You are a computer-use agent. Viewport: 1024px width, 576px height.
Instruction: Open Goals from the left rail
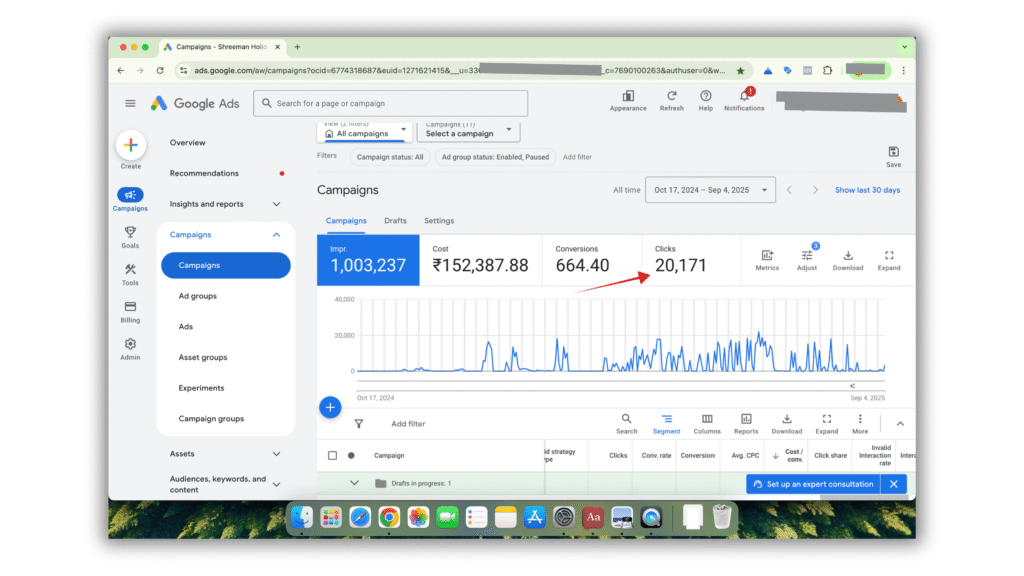coord(130,236)
